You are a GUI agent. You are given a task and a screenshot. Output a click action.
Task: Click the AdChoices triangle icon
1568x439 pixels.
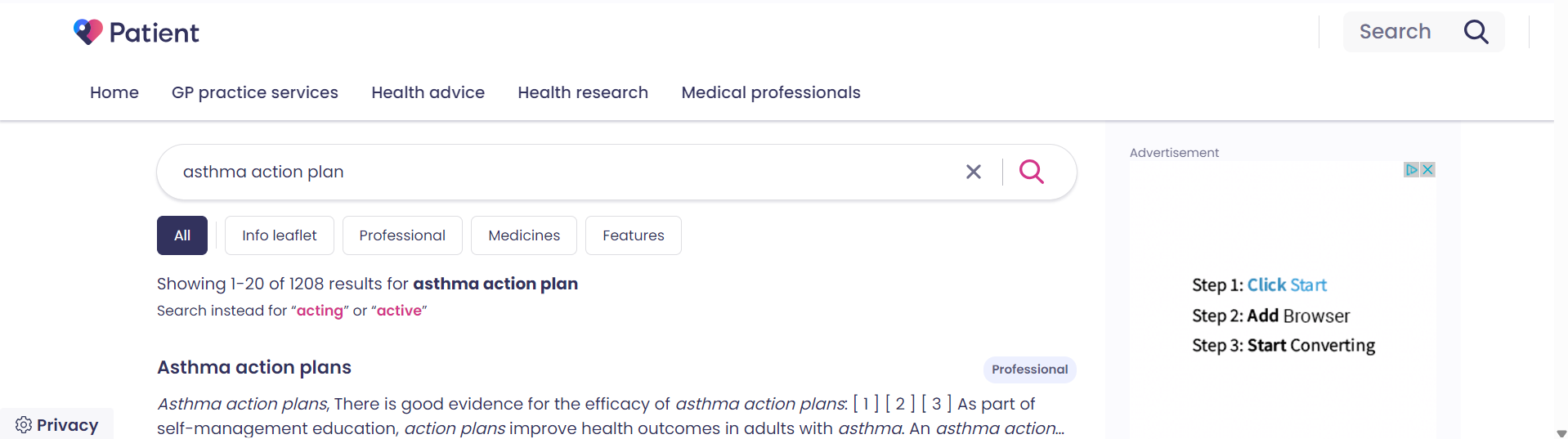[x=1412, y=169]
